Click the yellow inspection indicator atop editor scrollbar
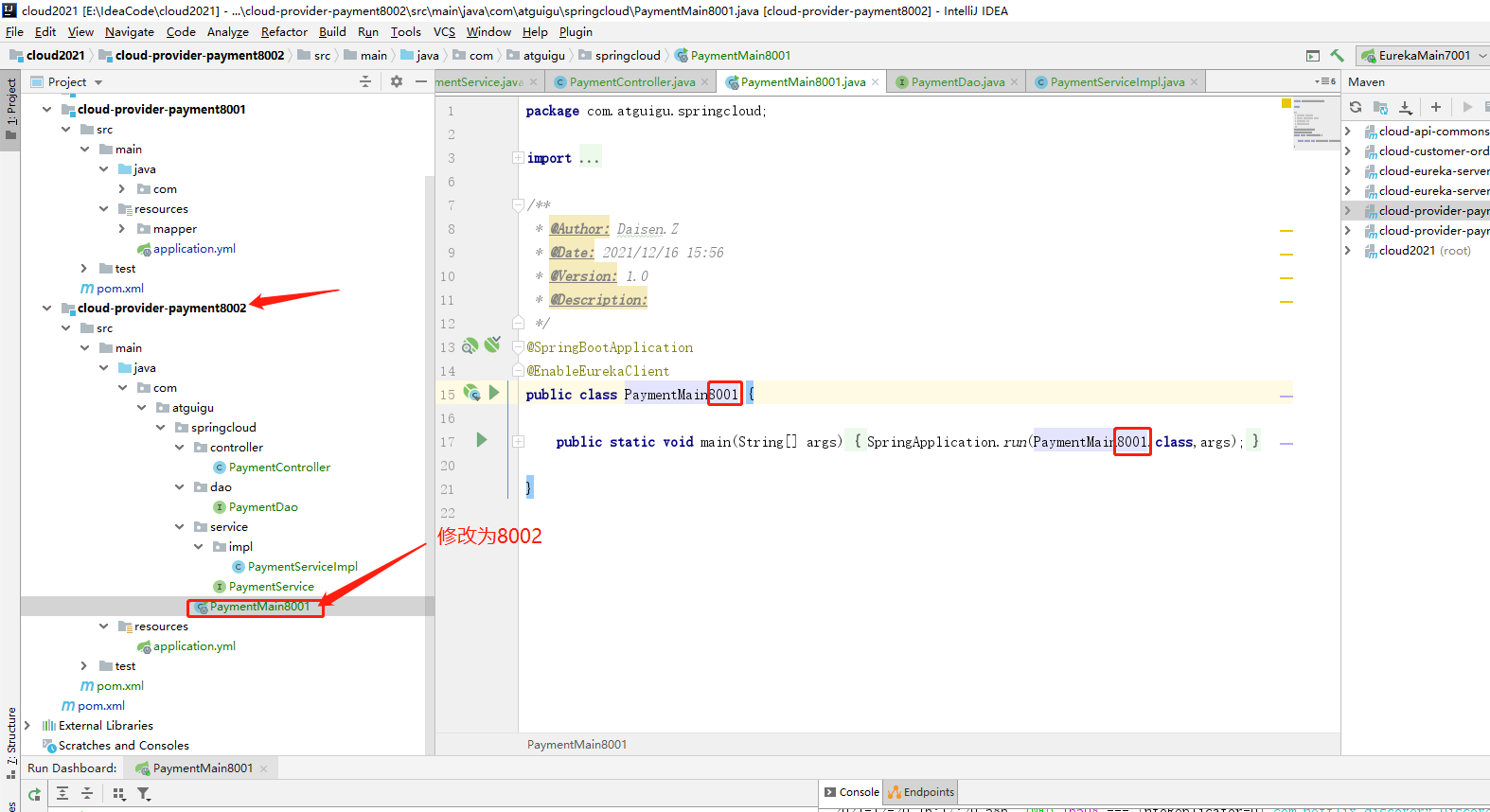Image resolution: width=1490 pixels, height=812 pixels. [x=1286, y=103]
